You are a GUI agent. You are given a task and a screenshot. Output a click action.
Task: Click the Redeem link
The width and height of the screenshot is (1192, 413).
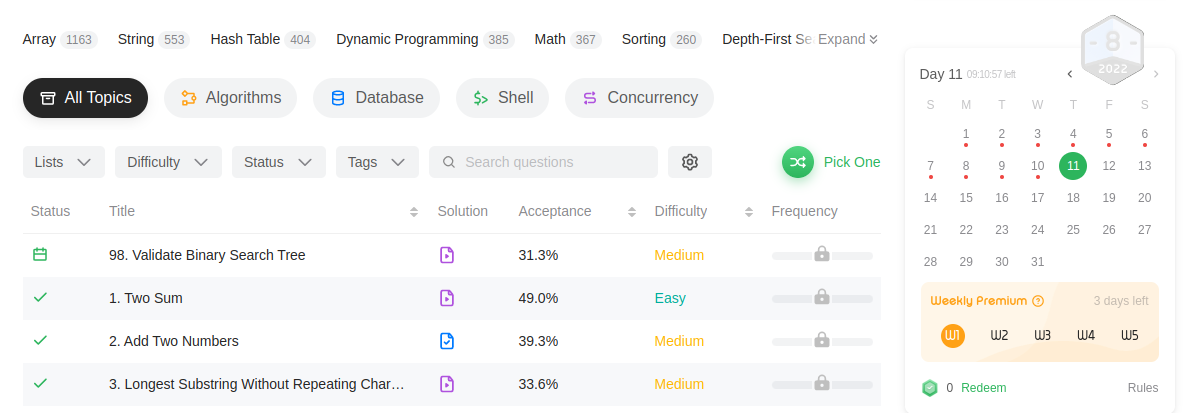[983, 388]
